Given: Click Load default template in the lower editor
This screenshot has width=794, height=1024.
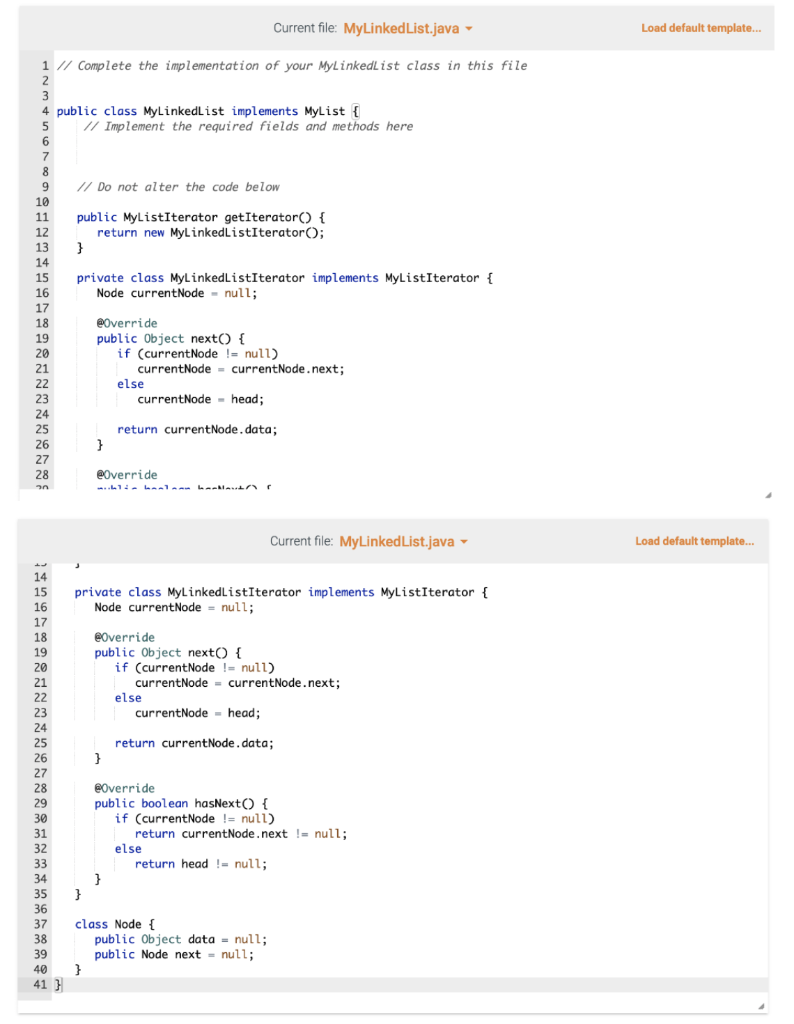Looking at the screenshot, I should tap(694, 541).
